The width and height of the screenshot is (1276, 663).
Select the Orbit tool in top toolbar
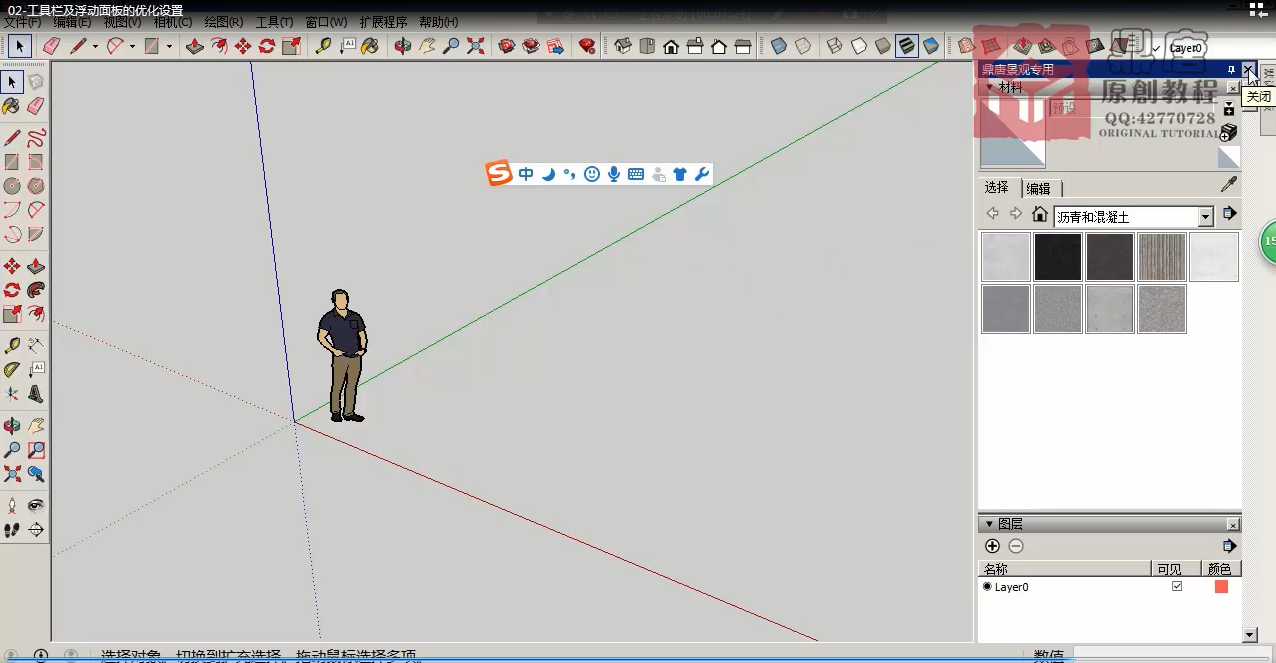click(403, 46)
